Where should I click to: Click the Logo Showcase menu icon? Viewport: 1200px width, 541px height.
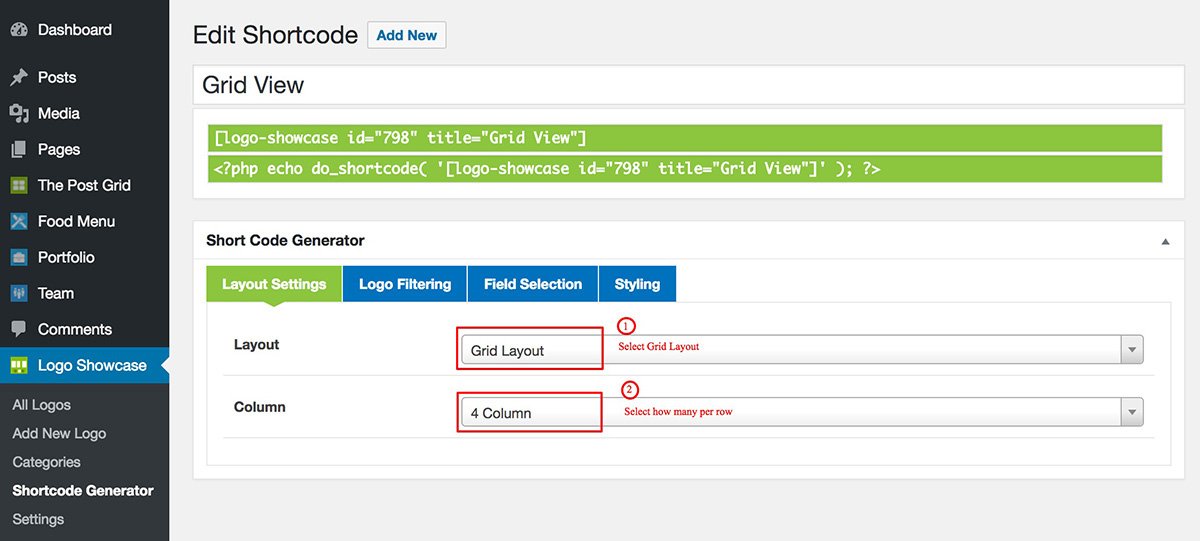[18, 365]
